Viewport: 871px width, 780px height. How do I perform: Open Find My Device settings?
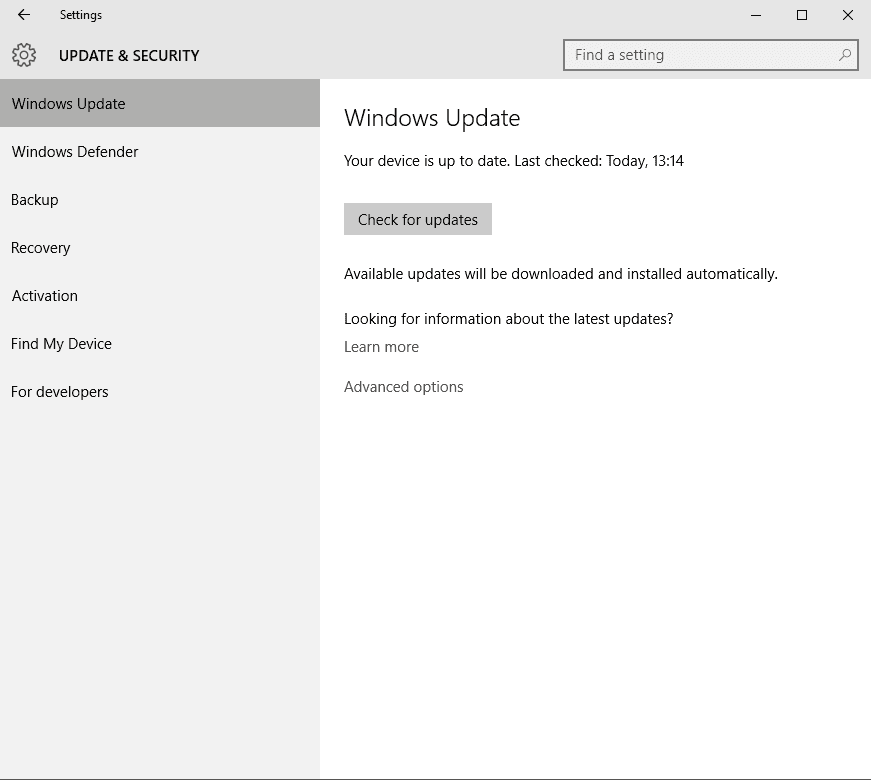pos(61,344)
